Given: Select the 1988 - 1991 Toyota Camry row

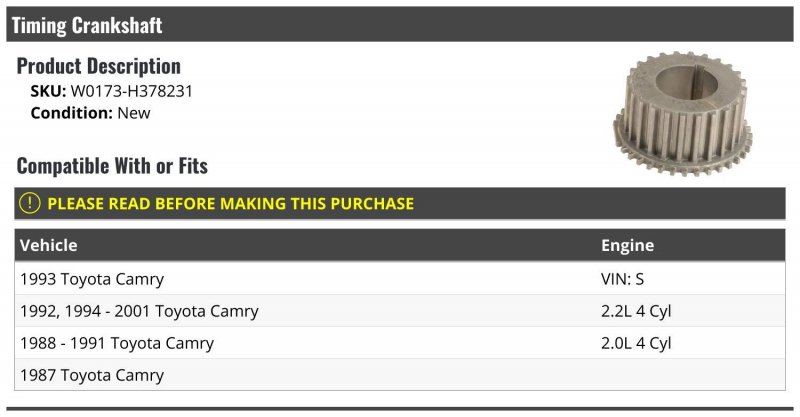Looking at the screenshot, I should tap(399, 343).
